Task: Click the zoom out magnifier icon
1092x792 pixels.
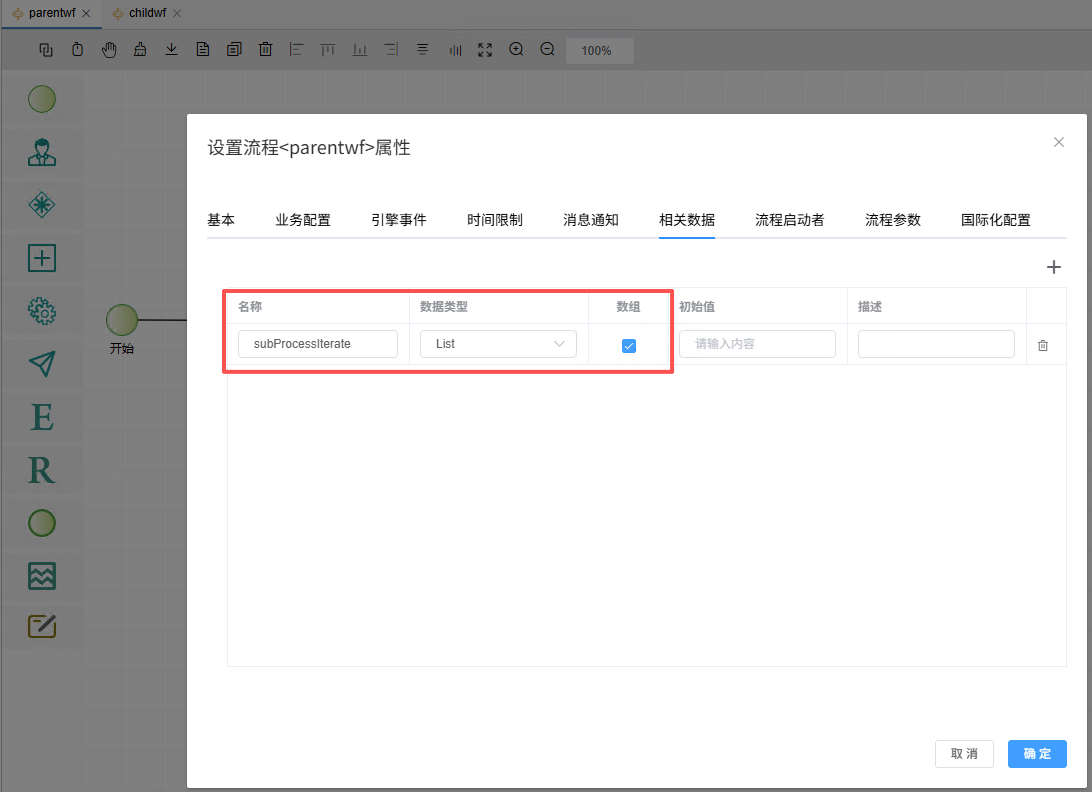Action: pos(547,49)
